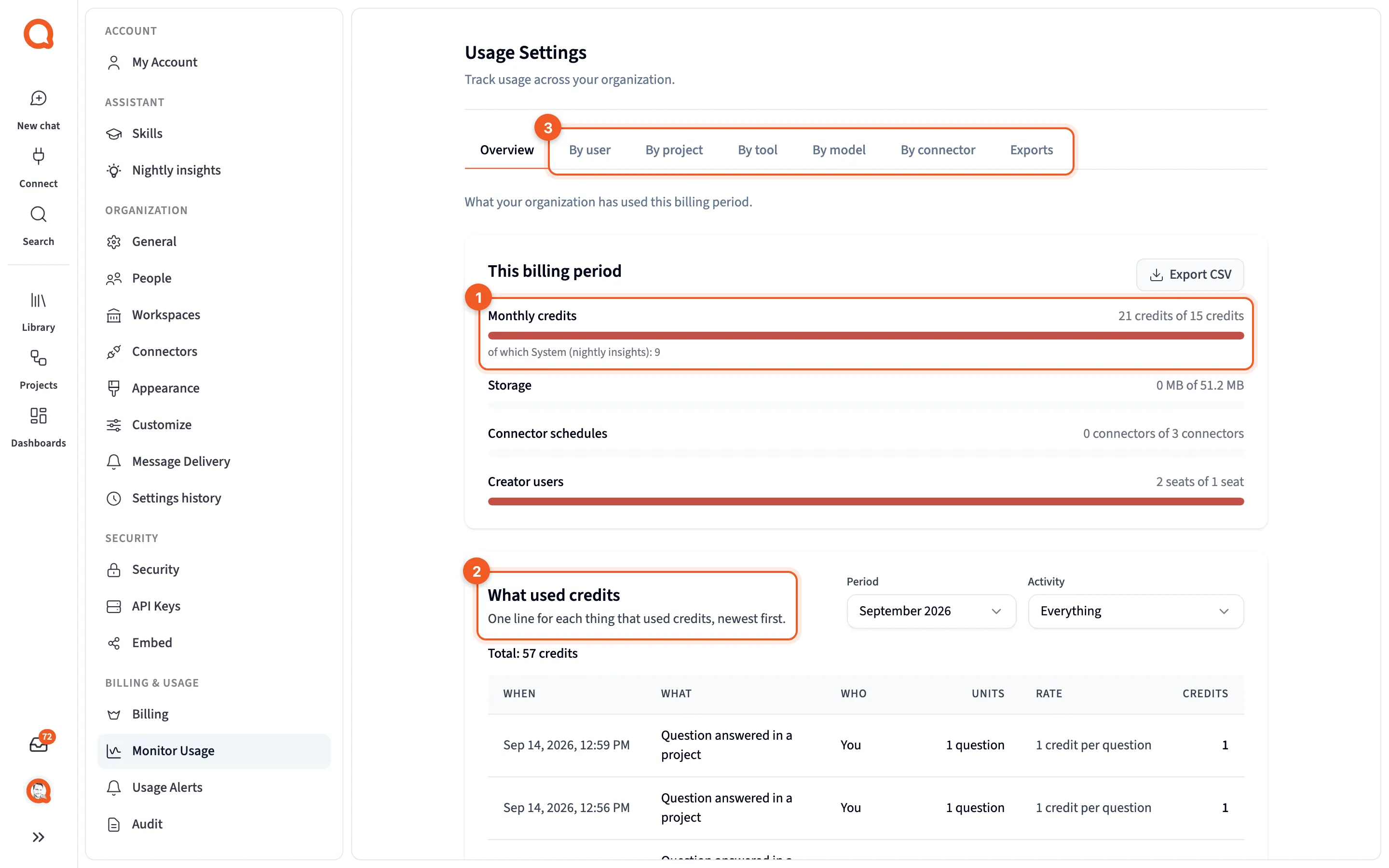
Task: Click 'Total: 57 credits' text
Action: coord(532,653)
